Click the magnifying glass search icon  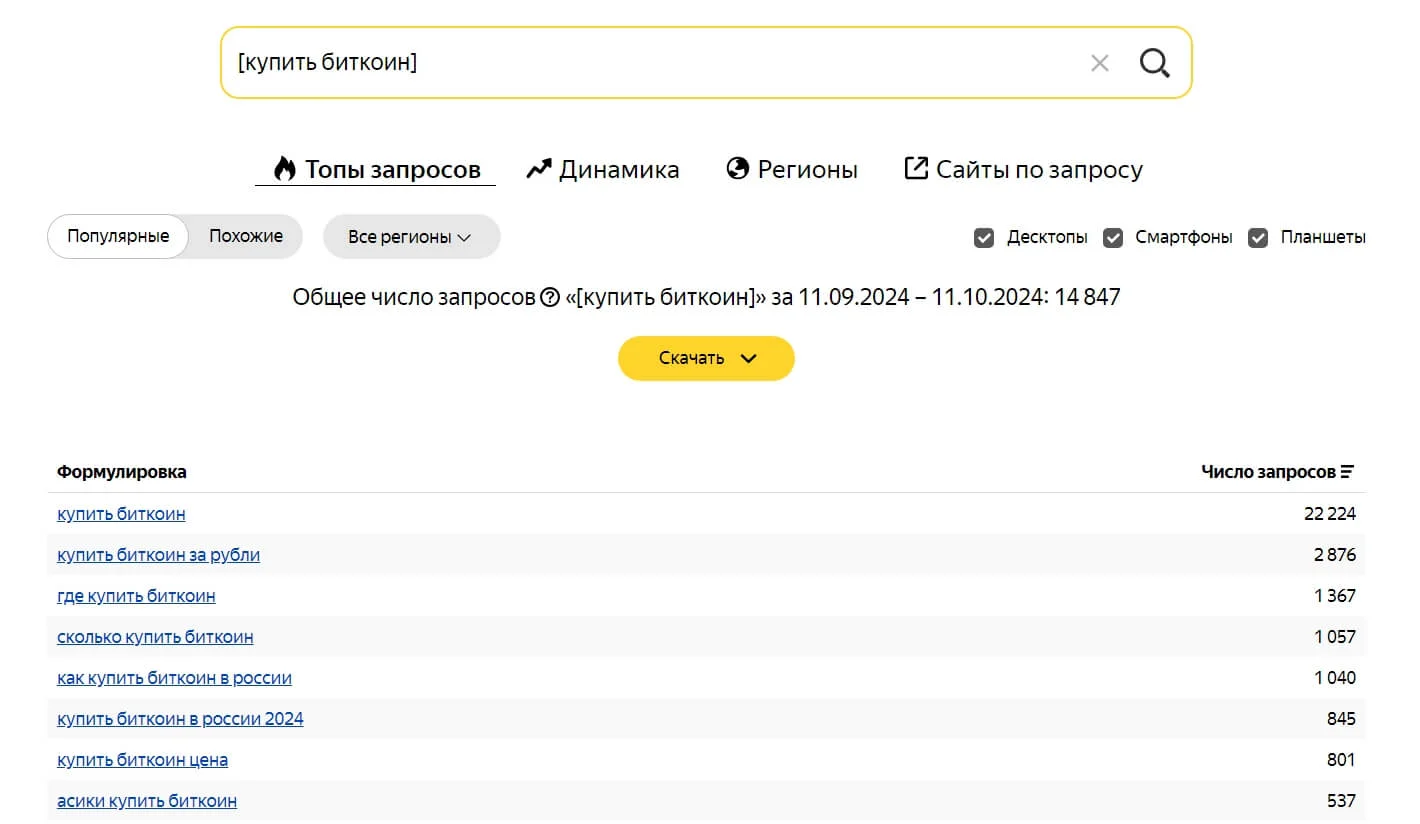coord(1154,63)
